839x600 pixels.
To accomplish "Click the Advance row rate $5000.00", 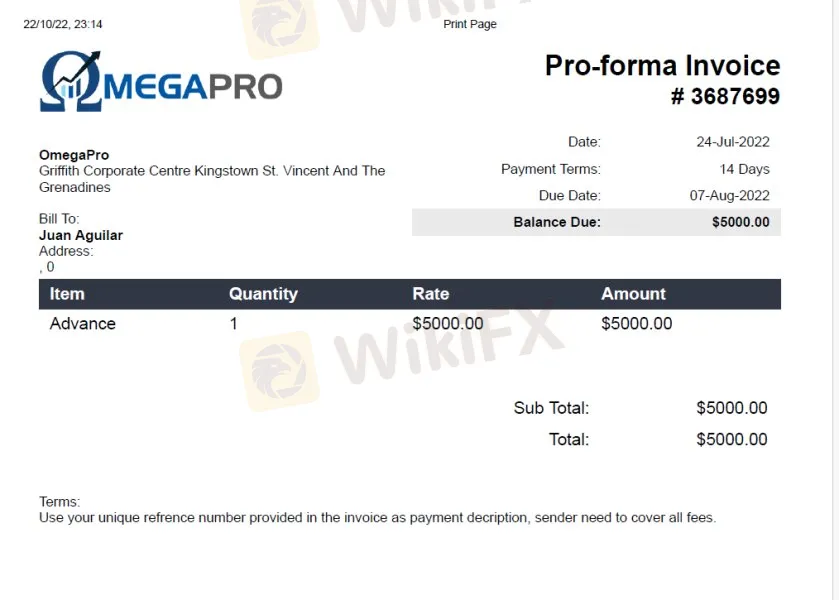I will coord(448,324).
